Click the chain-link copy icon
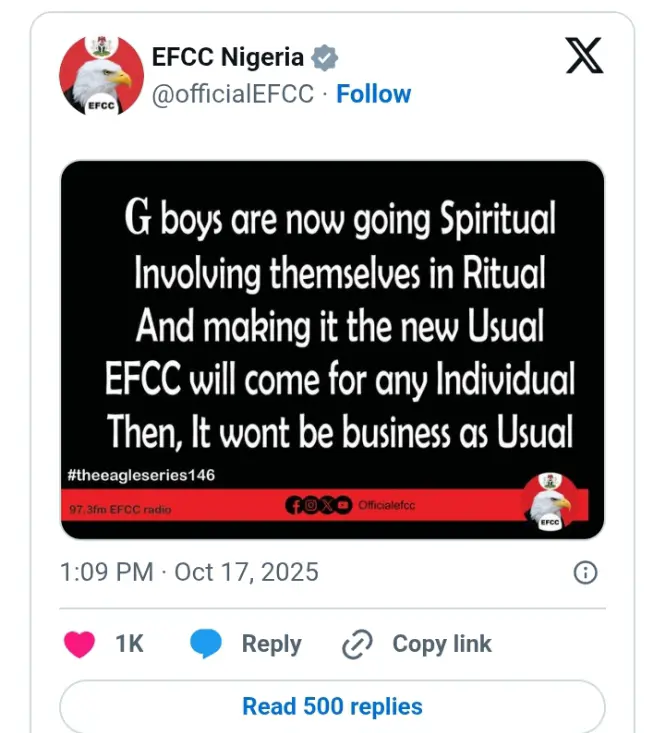Image resolution: width=665 pixels, height=733 pixels. pos(357,645)
